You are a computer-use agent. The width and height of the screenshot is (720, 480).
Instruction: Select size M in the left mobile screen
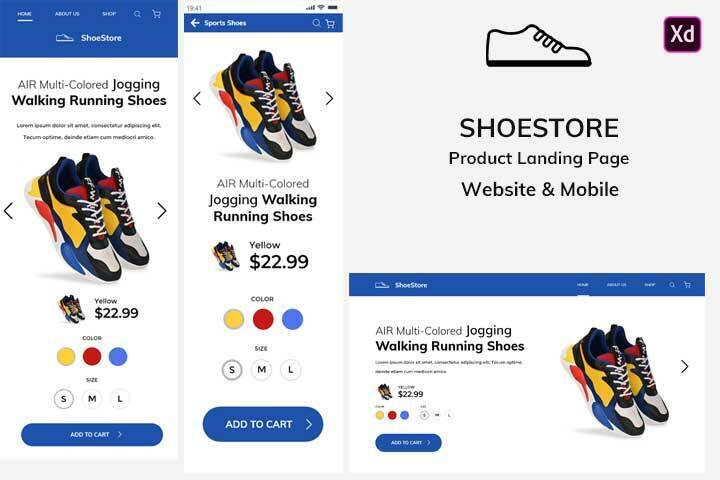92,399
